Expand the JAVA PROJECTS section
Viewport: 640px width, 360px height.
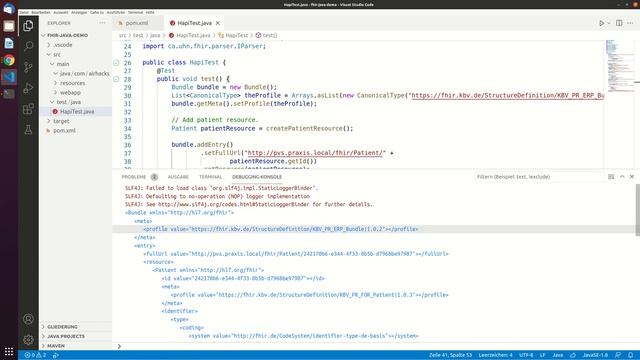pos(66,336)
